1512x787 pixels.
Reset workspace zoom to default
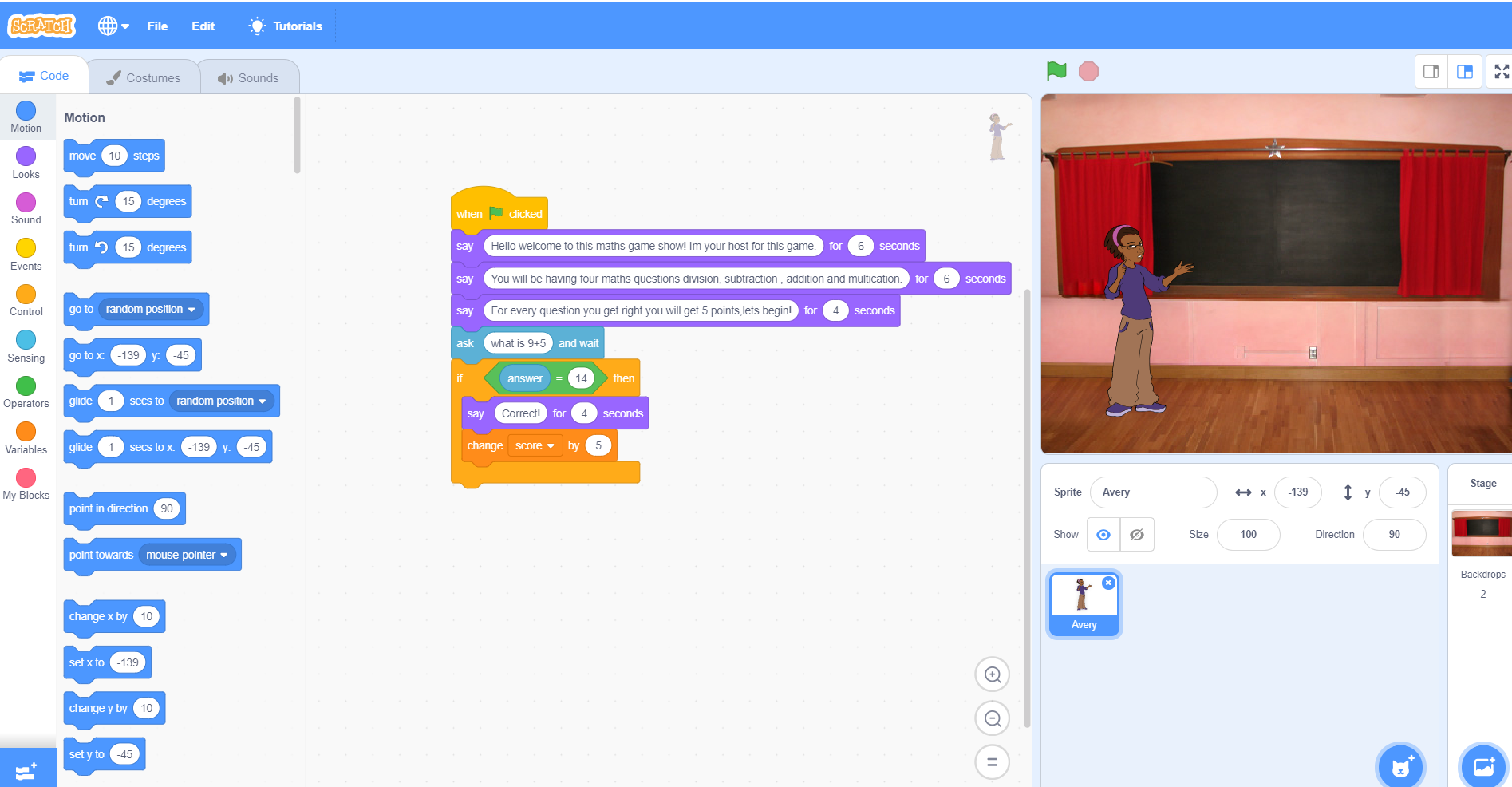(x=993, y=762)
